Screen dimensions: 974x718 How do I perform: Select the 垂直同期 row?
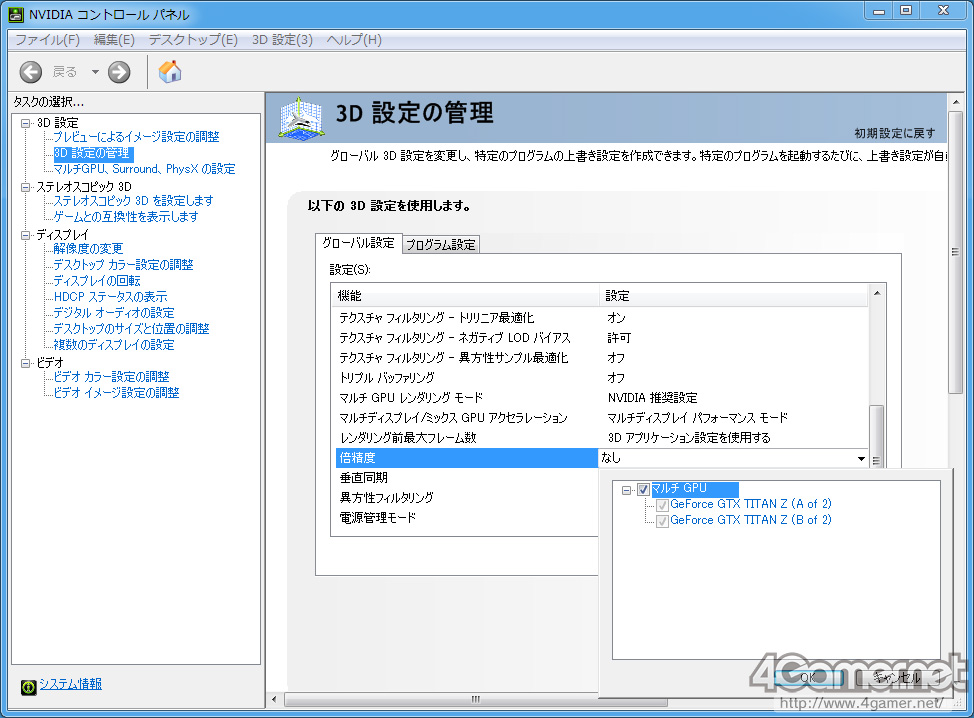pyautogui.click(x=466, y=478)
